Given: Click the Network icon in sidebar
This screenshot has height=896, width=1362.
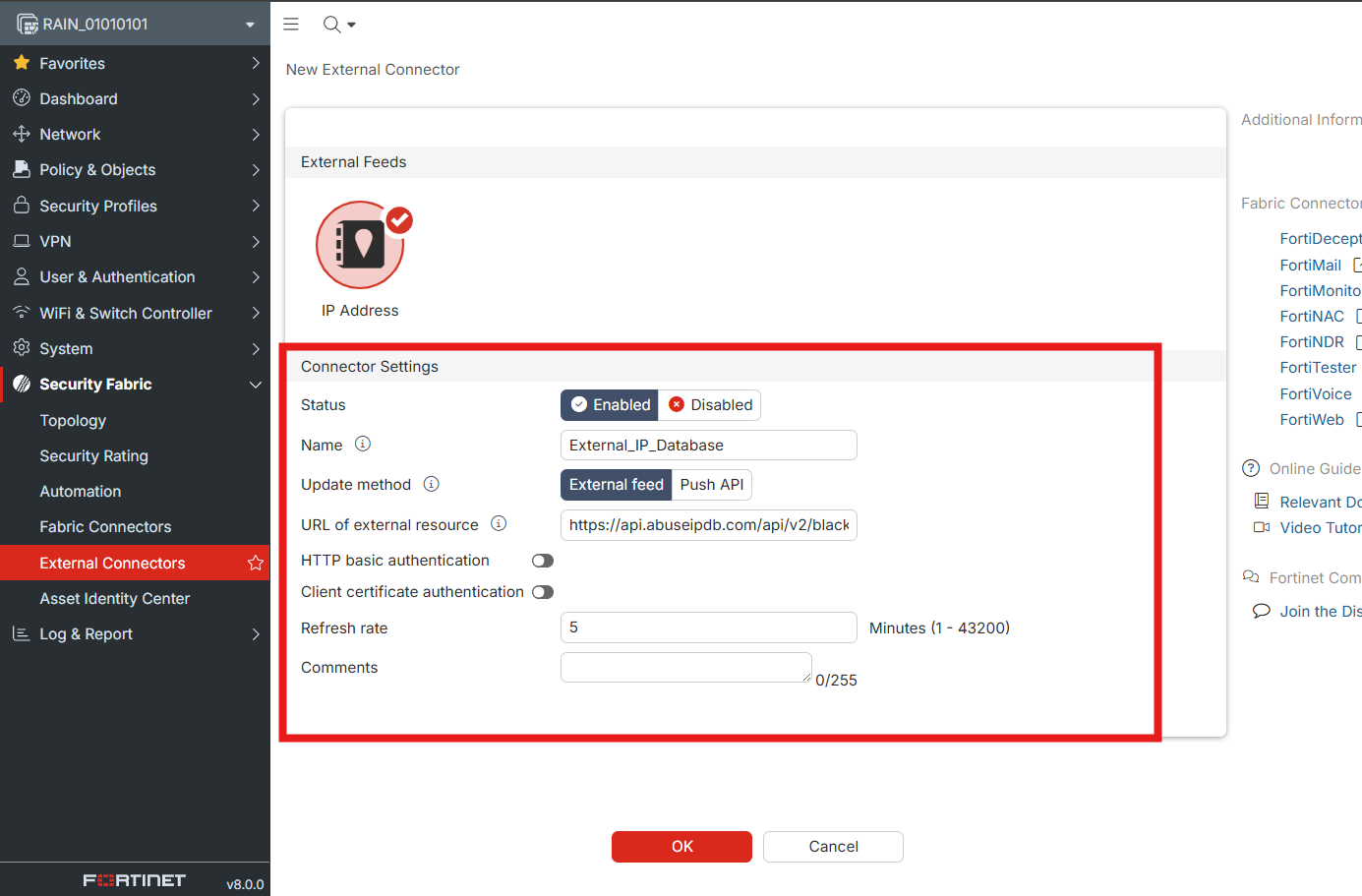Looking at the screenshot, I should pyautogui.click(x=22, y=134).
